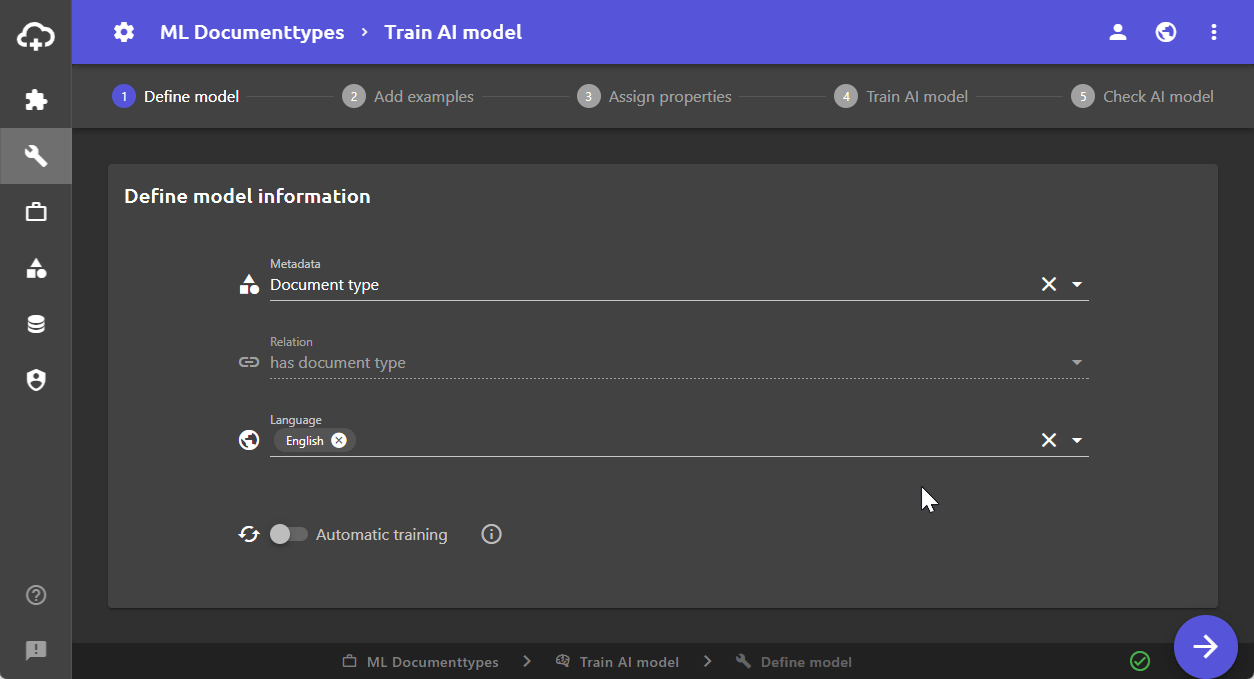Image resolution: width=1254 pixels, height=679 pixels.
Task: Go to step 5 Check AI model
Action: [x=1143, y=96]
